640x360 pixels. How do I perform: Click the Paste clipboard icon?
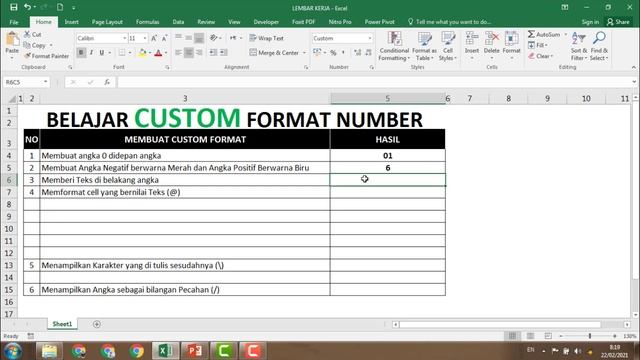click(12, 40)
